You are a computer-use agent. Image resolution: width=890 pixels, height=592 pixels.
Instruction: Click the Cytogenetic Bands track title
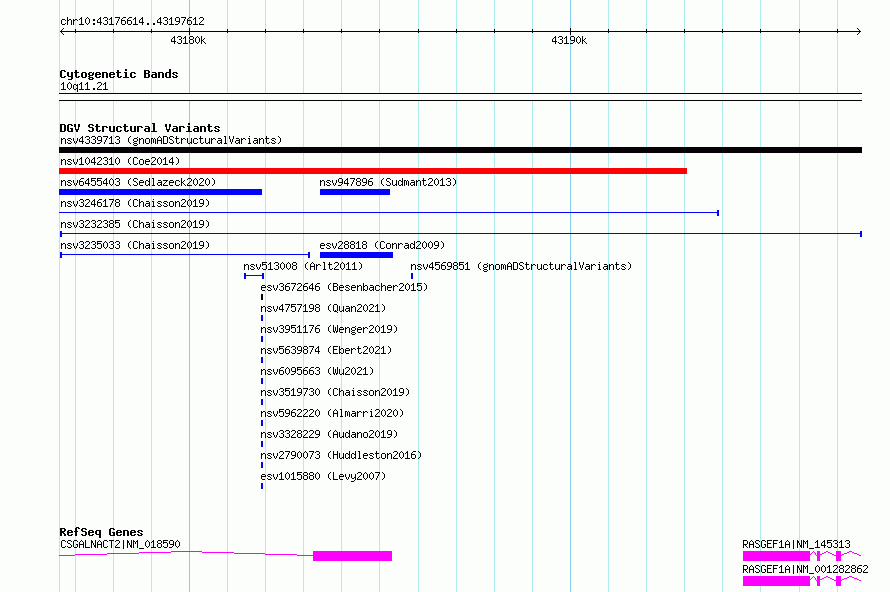coord(119,74)
